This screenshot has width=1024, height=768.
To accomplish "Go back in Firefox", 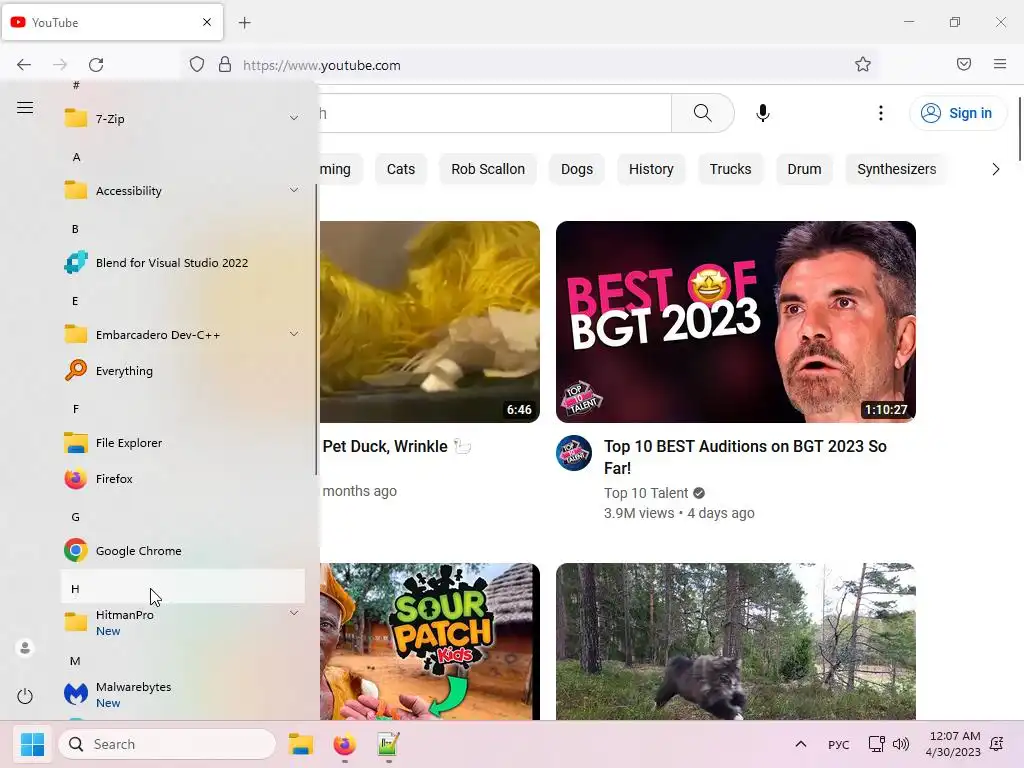I will 24,65.
